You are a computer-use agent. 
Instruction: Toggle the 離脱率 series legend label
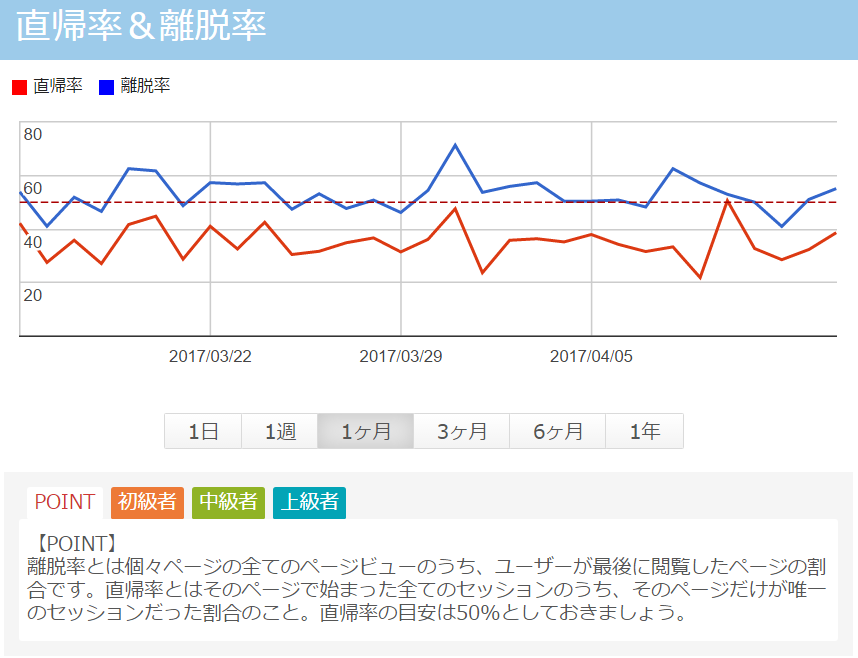pos(146,86)
